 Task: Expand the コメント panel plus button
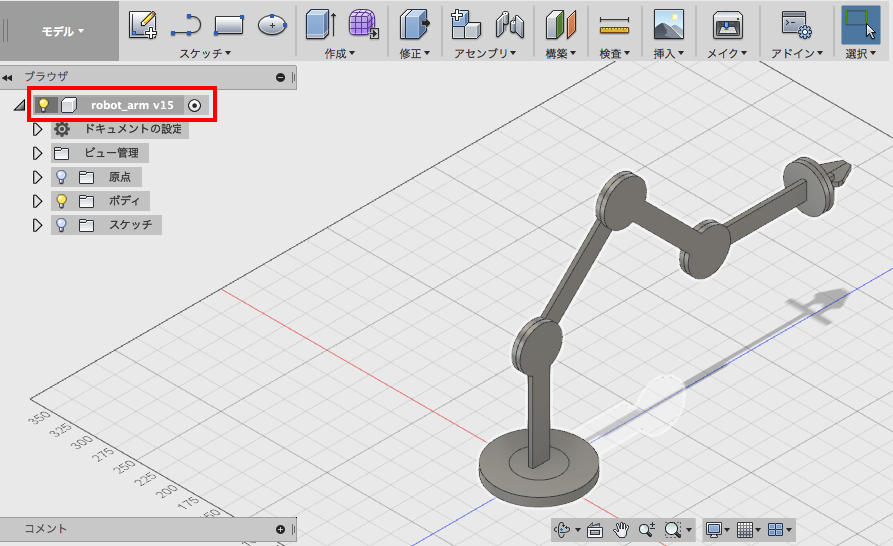pos(280,529)
